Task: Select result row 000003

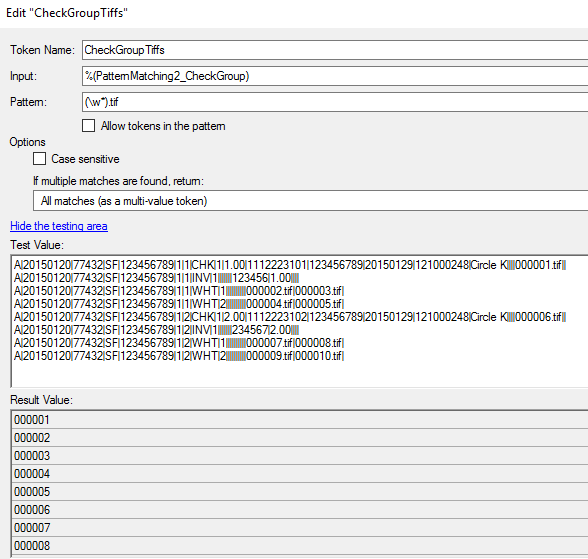Action: [x=300, y=456]
